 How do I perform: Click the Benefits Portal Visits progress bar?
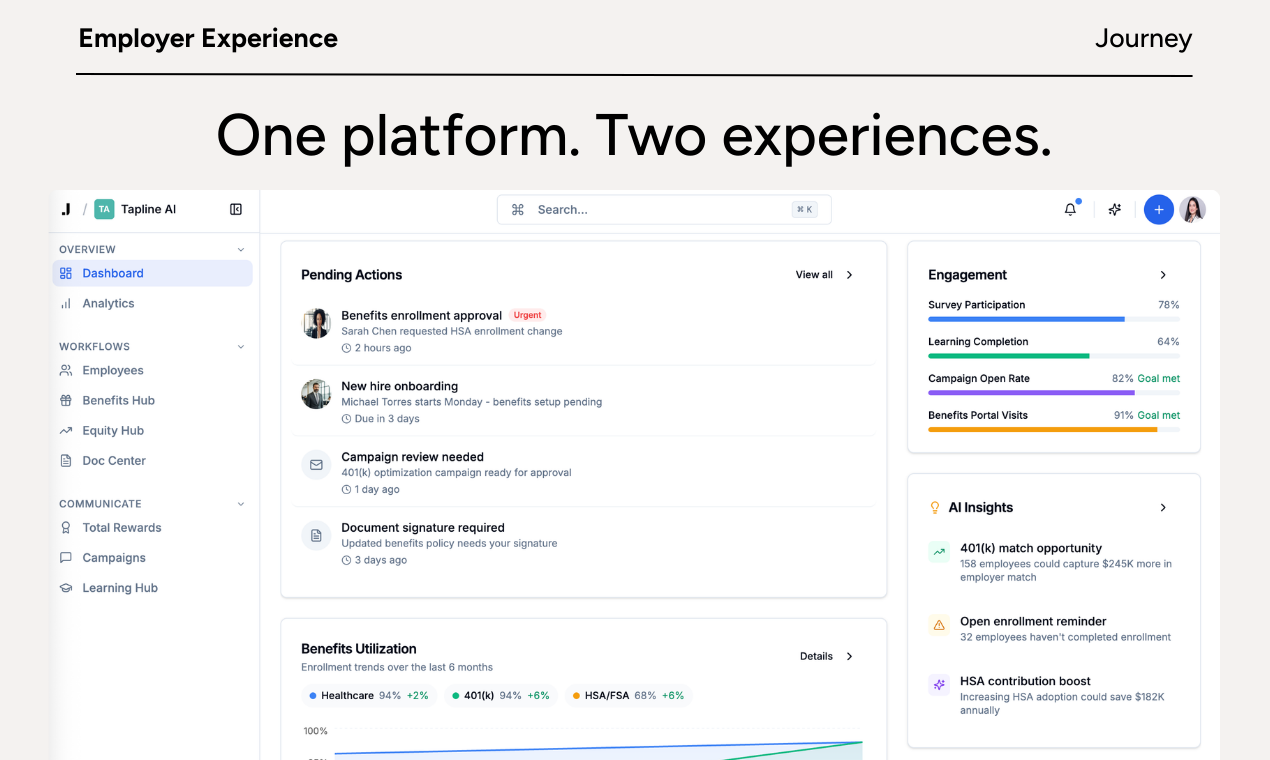pyautogui.click(x=1054, y=429)
